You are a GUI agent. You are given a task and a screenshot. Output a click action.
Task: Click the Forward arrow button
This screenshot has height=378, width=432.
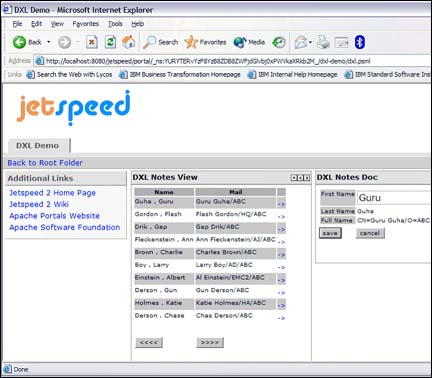pos(64,42)
